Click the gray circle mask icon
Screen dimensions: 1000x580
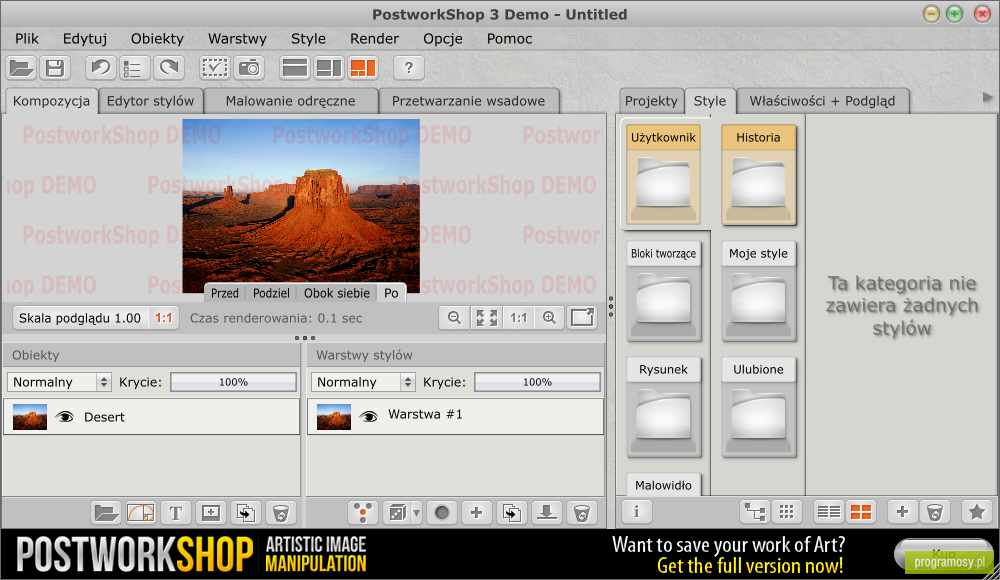(x=441, y=512)
